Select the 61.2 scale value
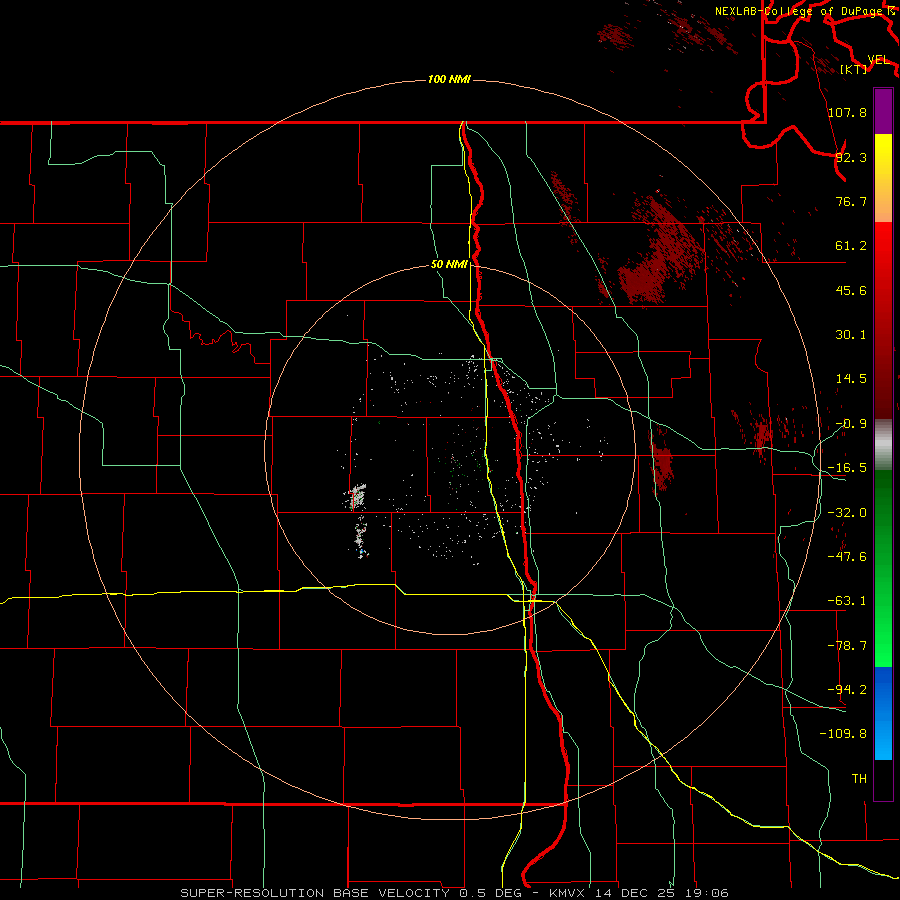Image resolution: width=900 pixels, height=900 pixels. tap(851, 246)
